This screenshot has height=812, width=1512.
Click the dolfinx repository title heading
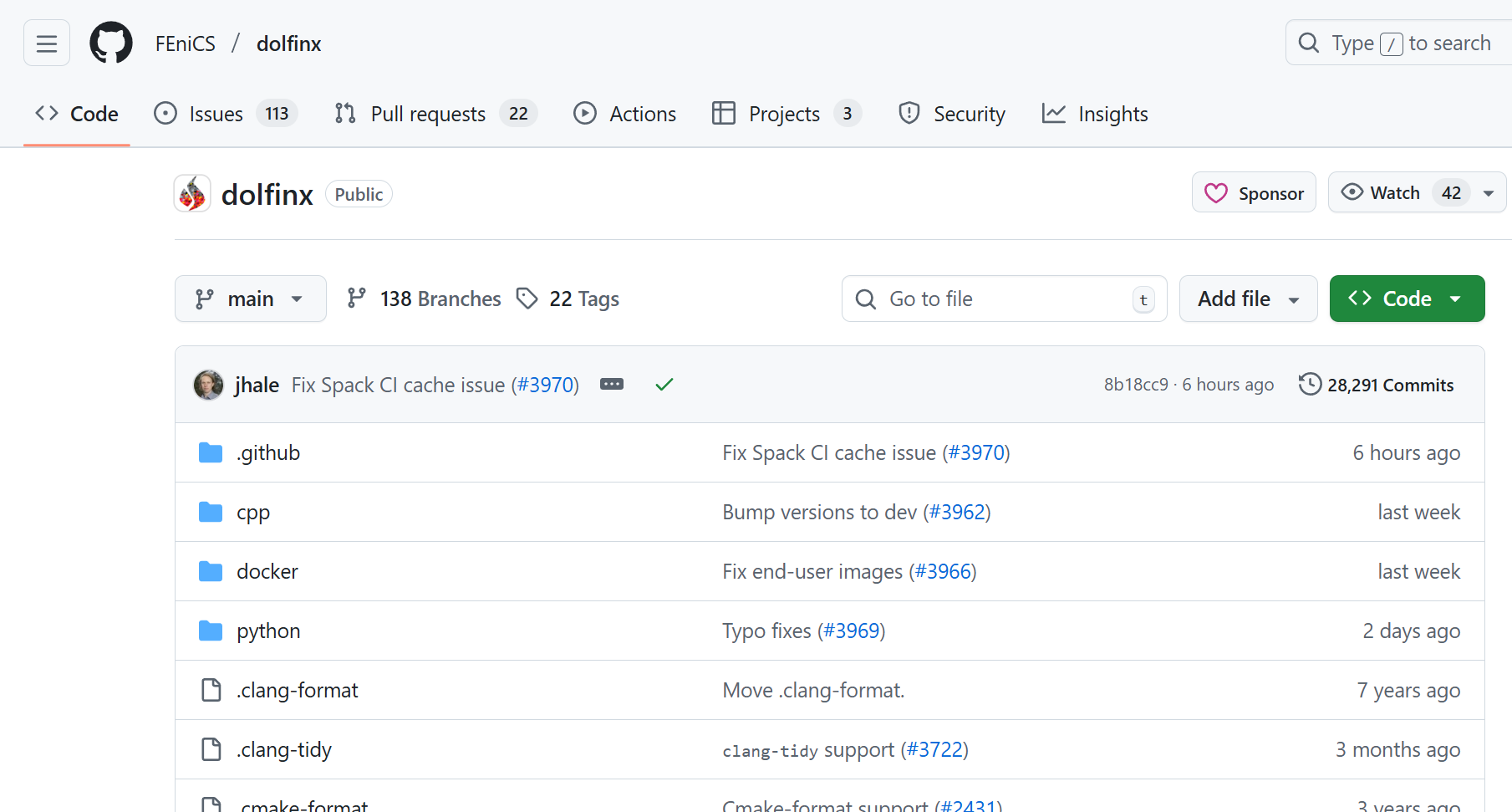coord(267,194)
